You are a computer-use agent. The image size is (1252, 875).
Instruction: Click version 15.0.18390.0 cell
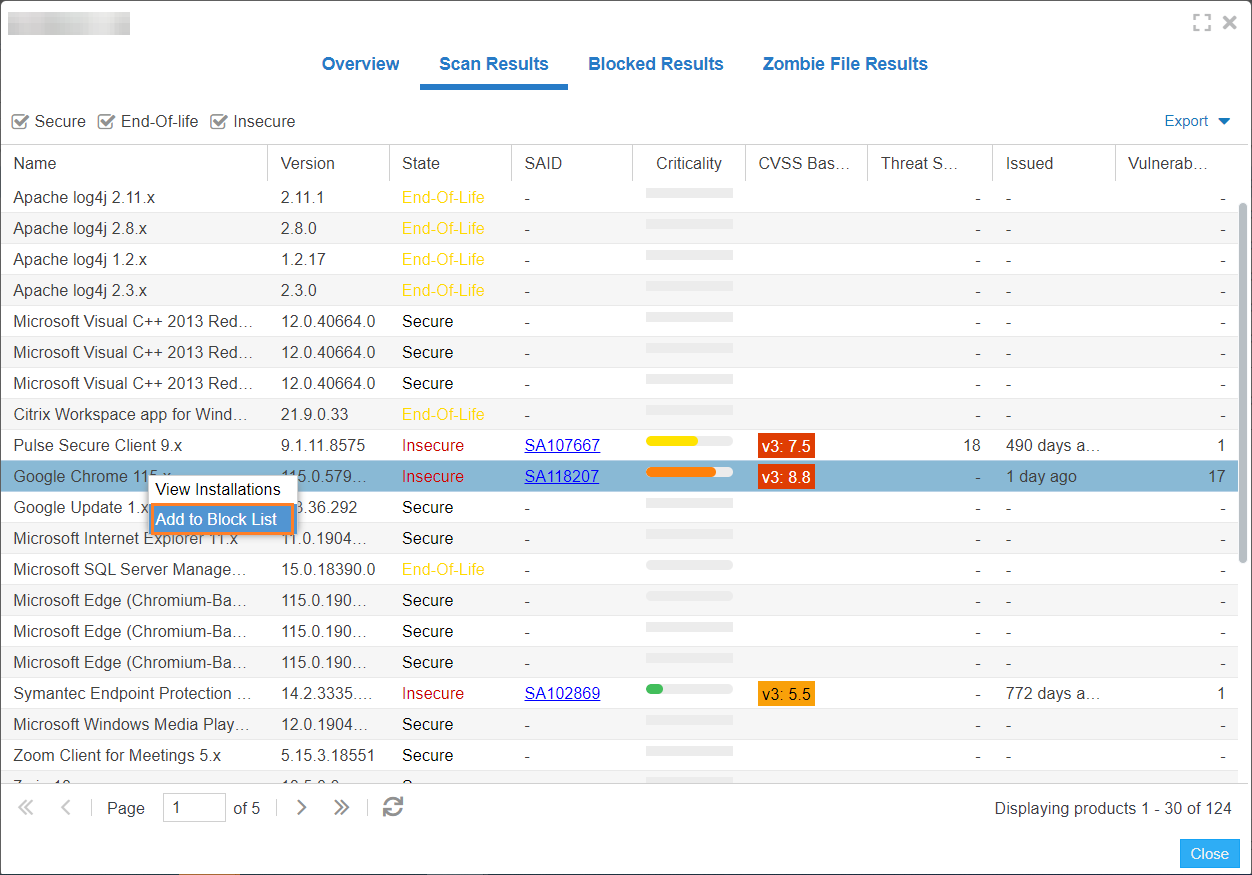pyautogui.click(x=328, y=570)
